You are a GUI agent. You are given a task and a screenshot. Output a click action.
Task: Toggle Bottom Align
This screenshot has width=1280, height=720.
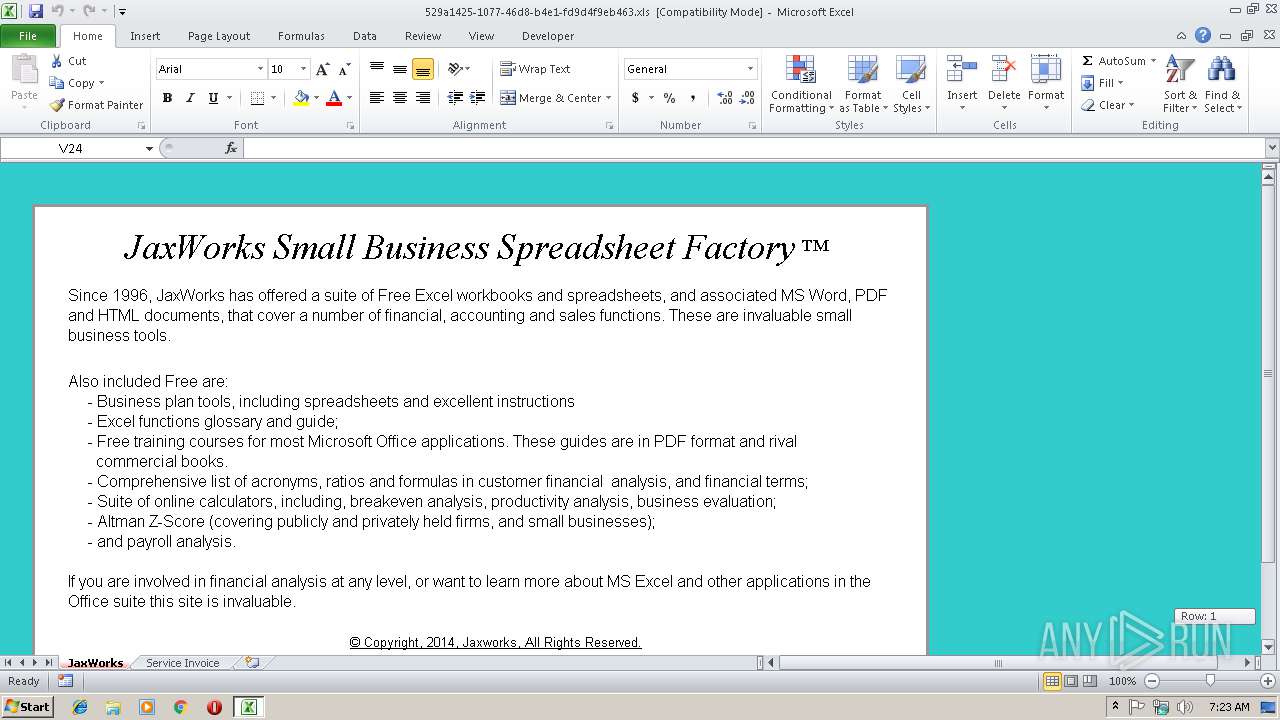pyautogui.click(x=422, y=69)
